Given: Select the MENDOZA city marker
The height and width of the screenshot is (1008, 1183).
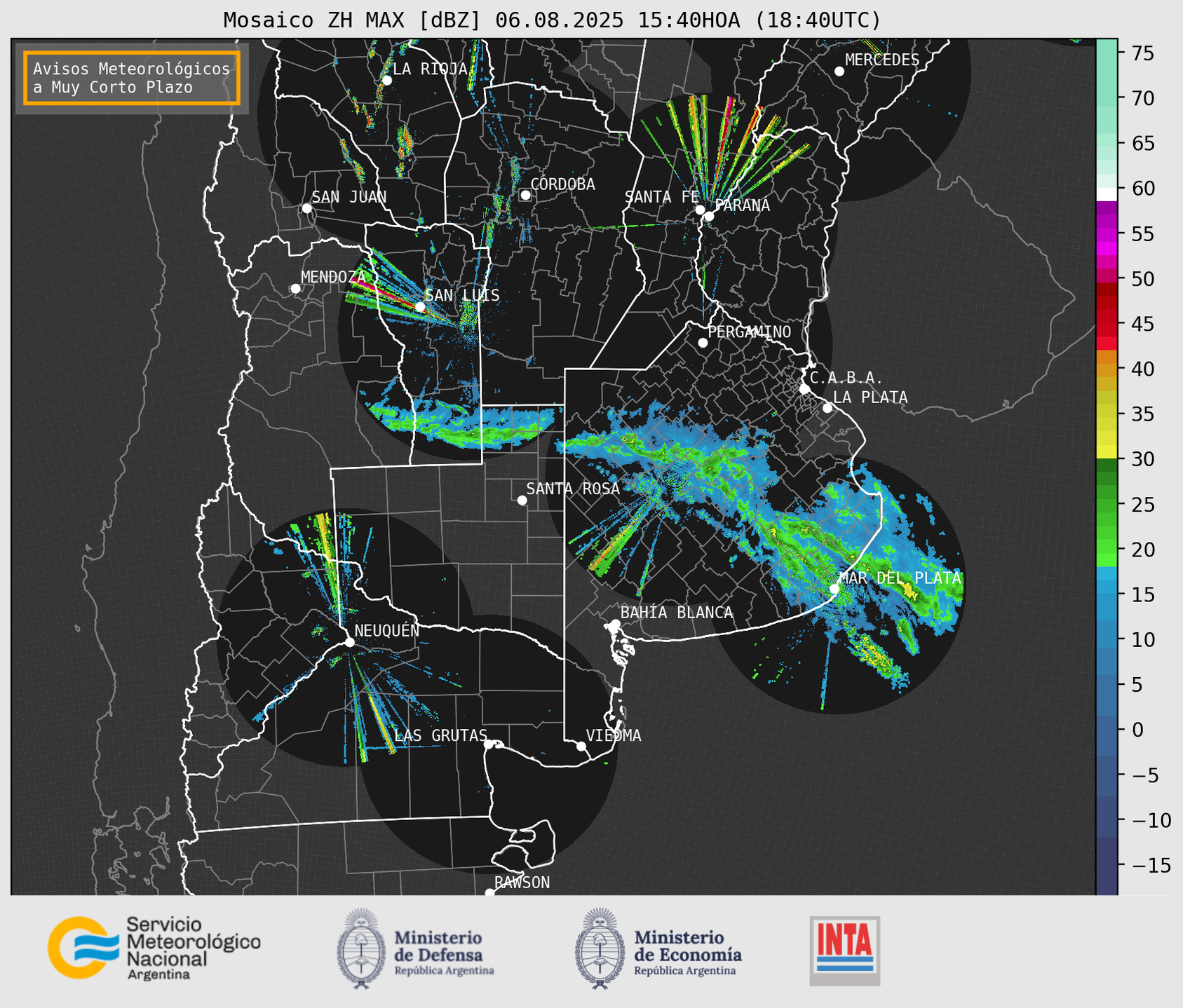Looking at the screenshot, I should tap(295, 289).
